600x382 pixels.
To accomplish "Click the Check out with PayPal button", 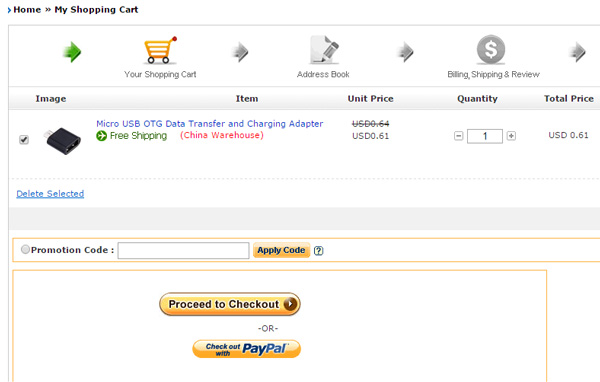I will 246,349.
